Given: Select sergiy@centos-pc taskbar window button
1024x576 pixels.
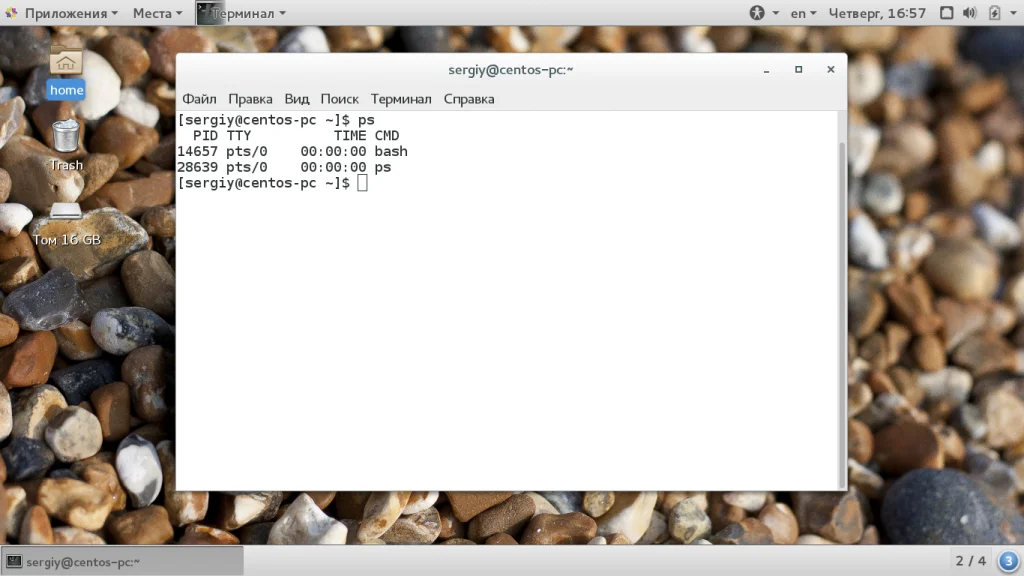Looking at the screenshot, I should [122, 561].
